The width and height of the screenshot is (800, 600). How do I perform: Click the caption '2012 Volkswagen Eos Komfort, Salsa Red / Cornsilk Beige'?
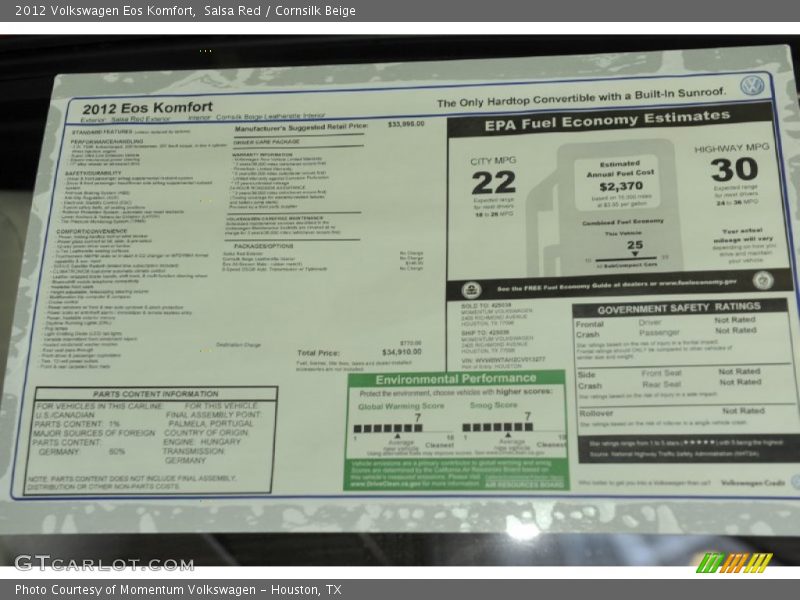(185, 11)
